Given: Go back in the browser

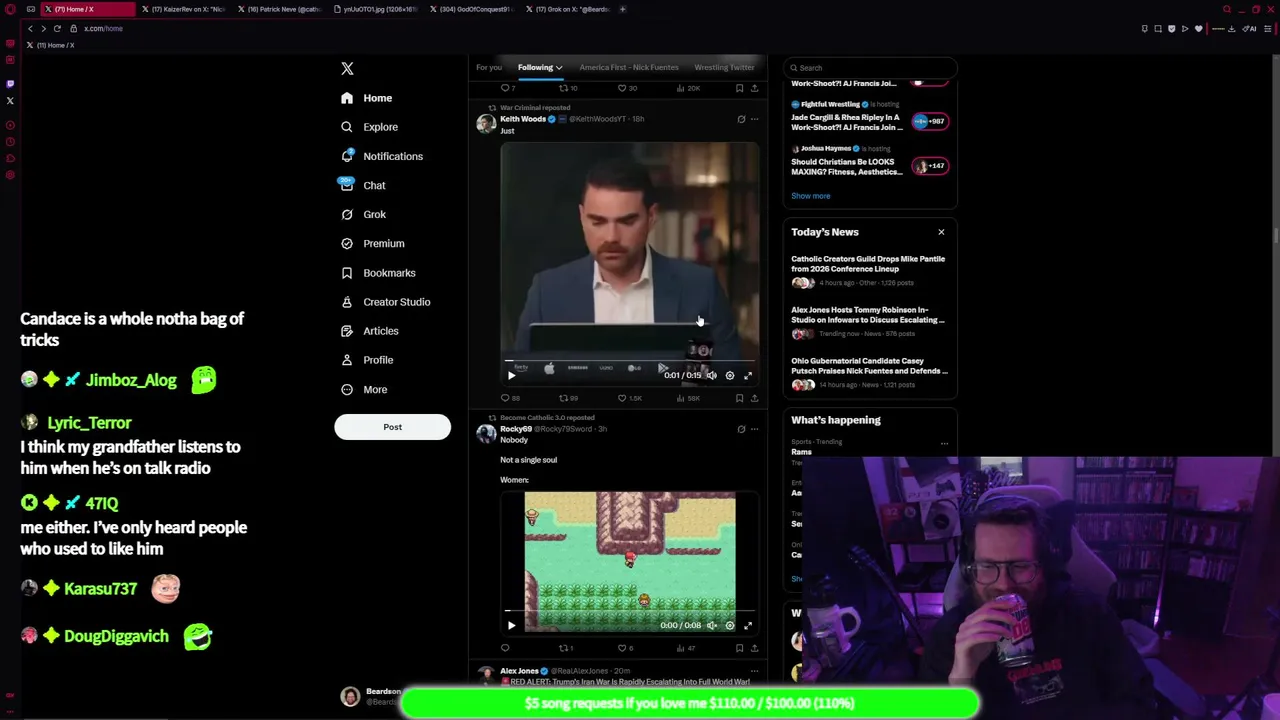Looking at the screenshot, I should pos(30,28).
